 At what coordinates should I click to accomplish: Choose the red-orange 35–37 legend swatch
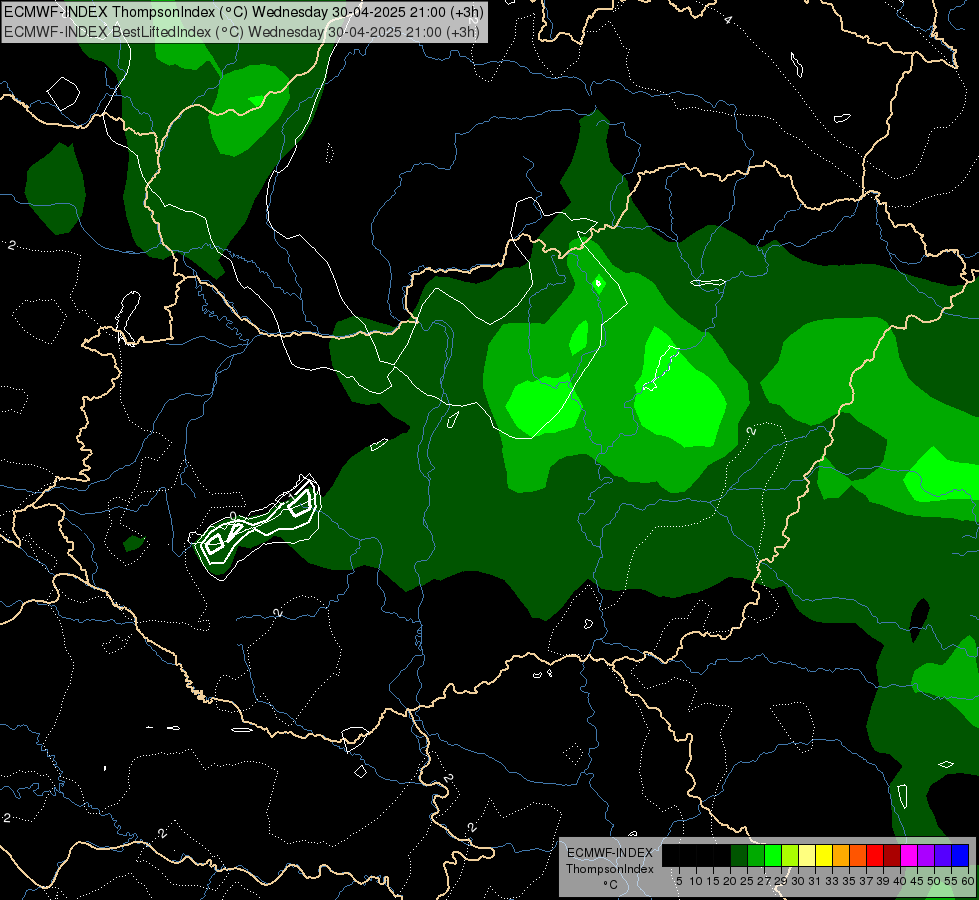pos(858,855)
